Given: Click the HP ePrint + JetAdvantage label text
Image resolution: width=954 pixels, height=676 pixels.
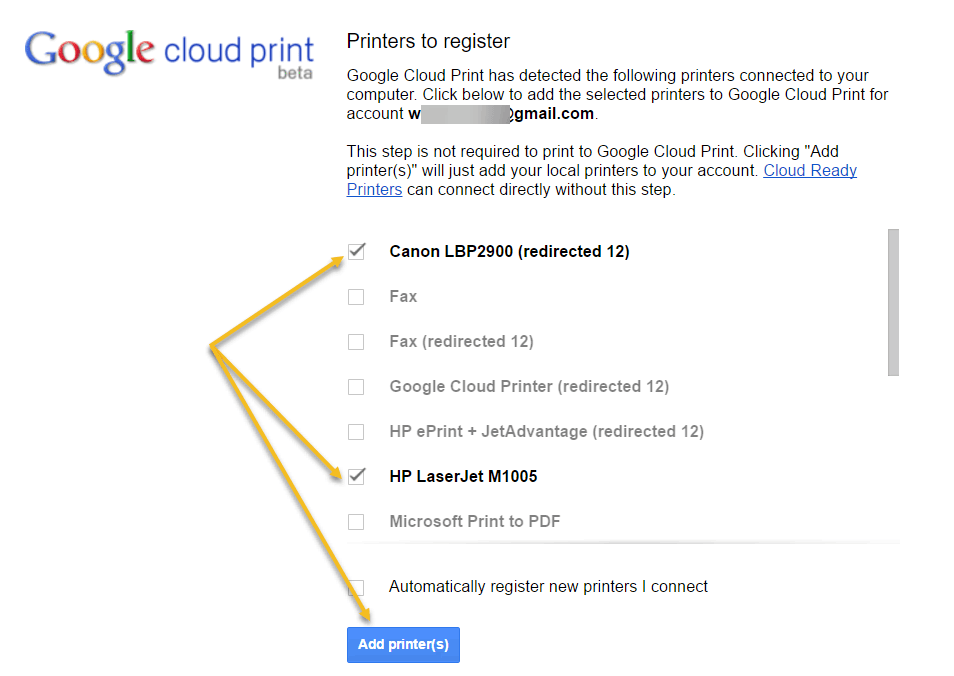Looking at the screenshot, I should pos(546,432).
